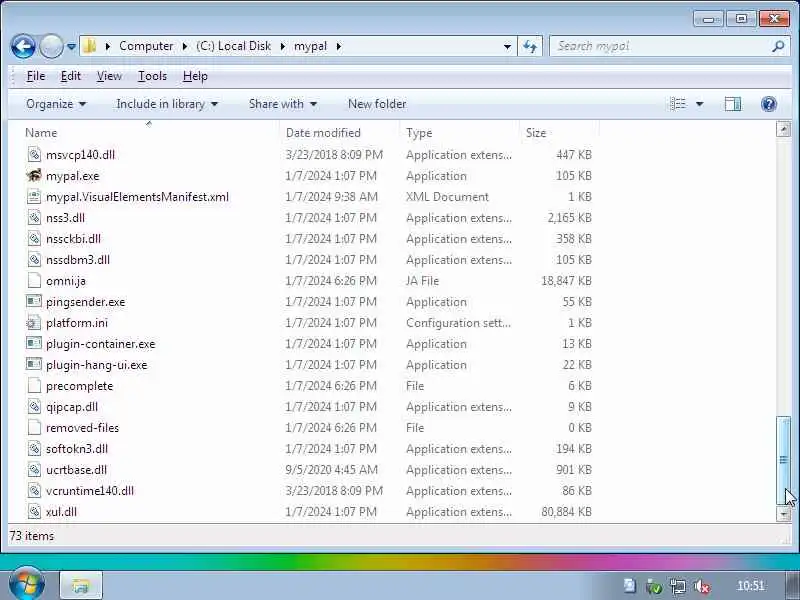This screenshot has height=600, width=800.
Task: Sort by Date modified column header
Action: 340,133
